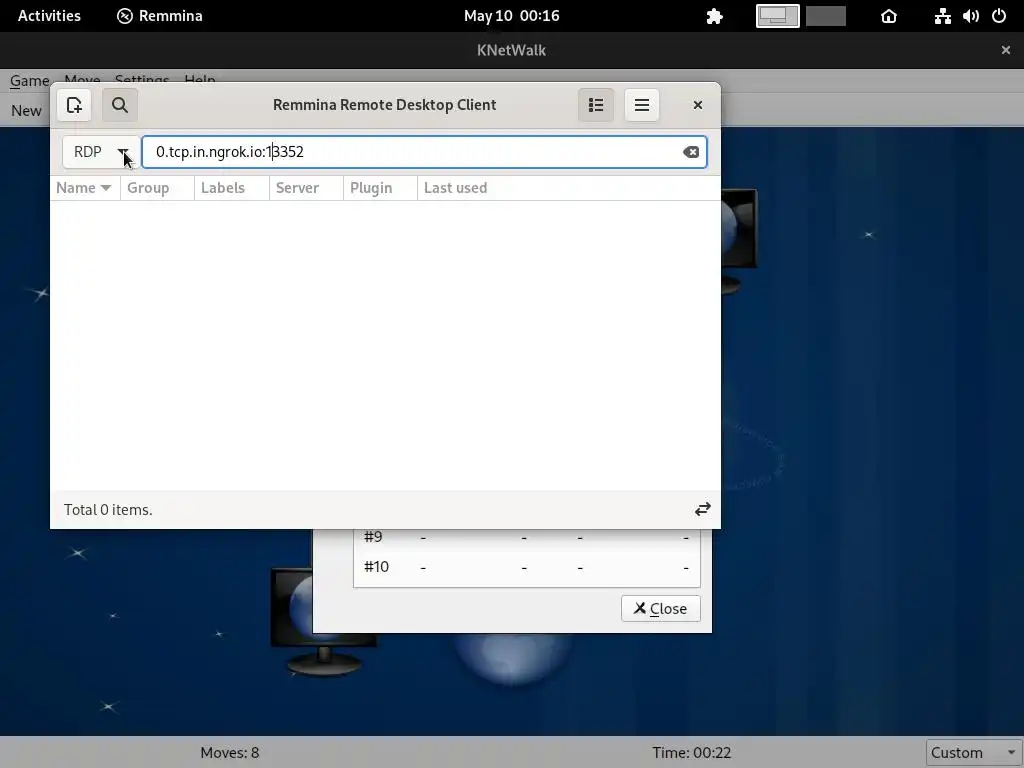This screenshot has height=768, width=1024.
Task: Click the Time: 00:22 status text
Action: tap(692, 753)
